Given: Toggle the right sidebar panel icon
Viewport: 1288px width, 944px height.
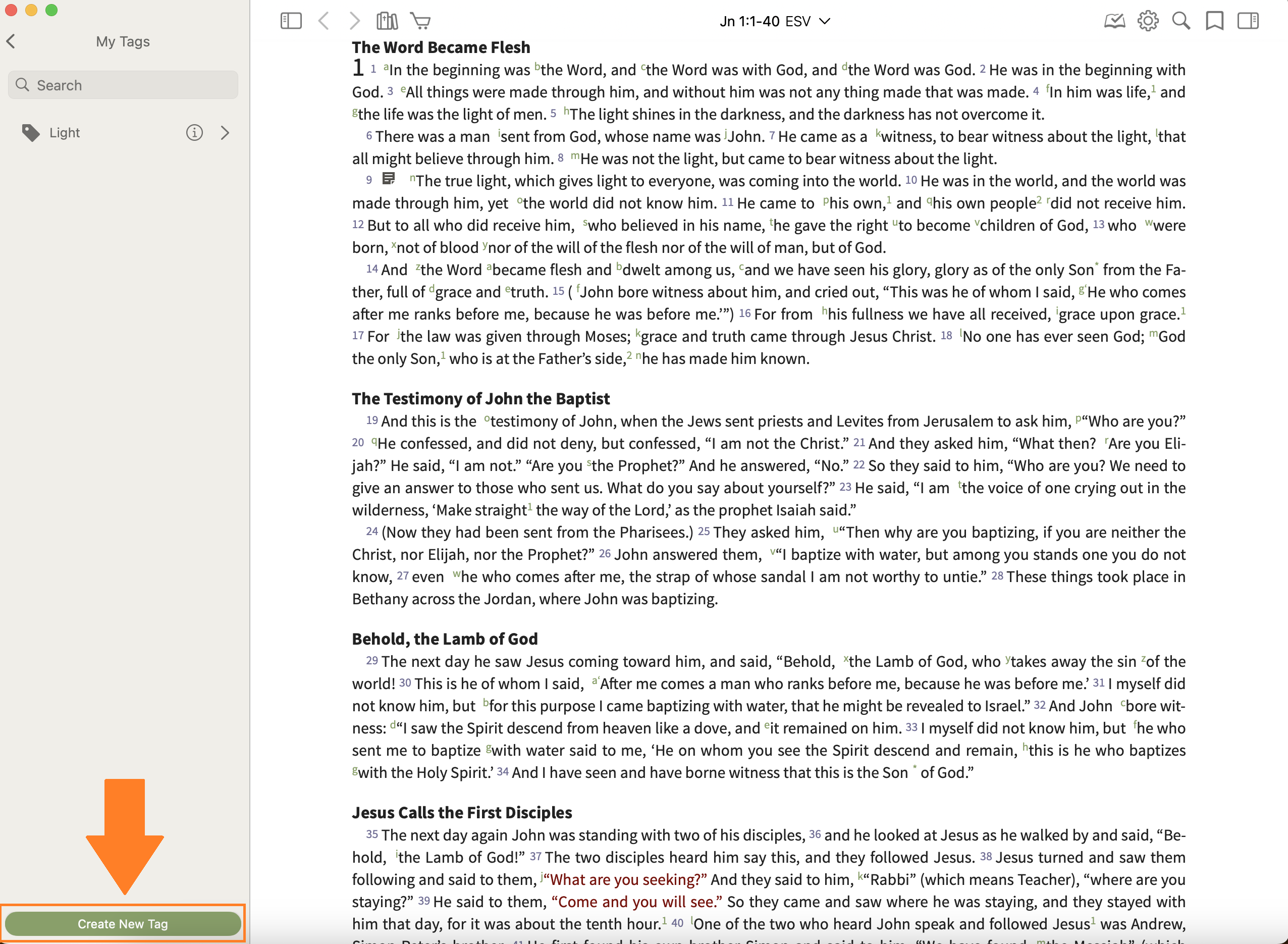Looking at the screenshot, I should [1248, 21].
